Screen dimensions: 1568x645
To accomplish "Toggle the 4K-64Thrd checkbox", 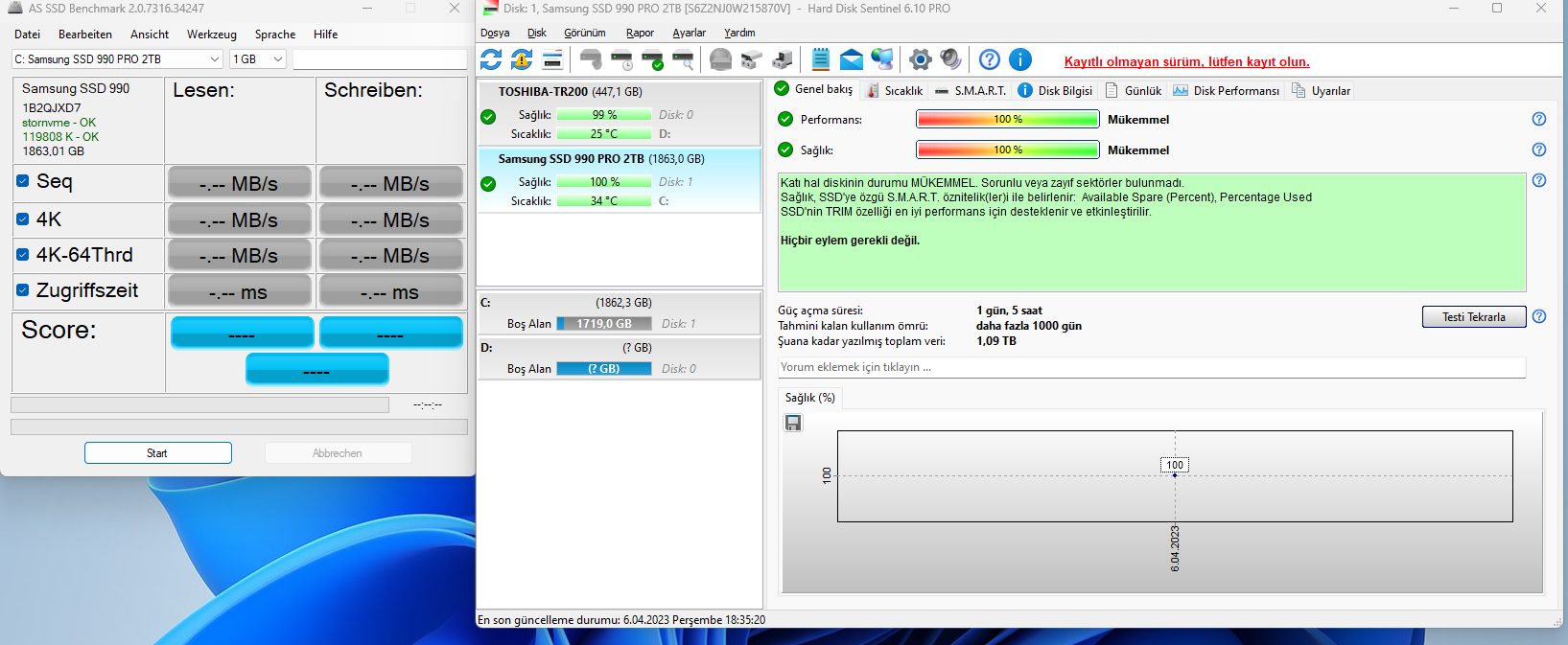I will tap(23, 254).
